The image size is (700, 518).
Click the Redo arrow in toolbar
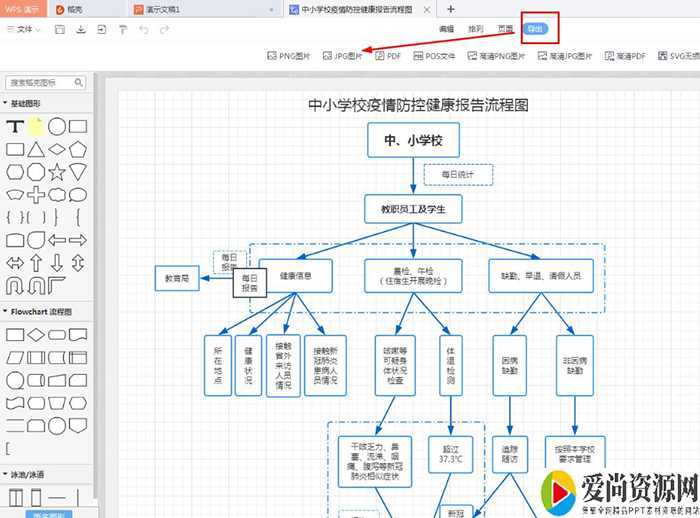(165, 30)
